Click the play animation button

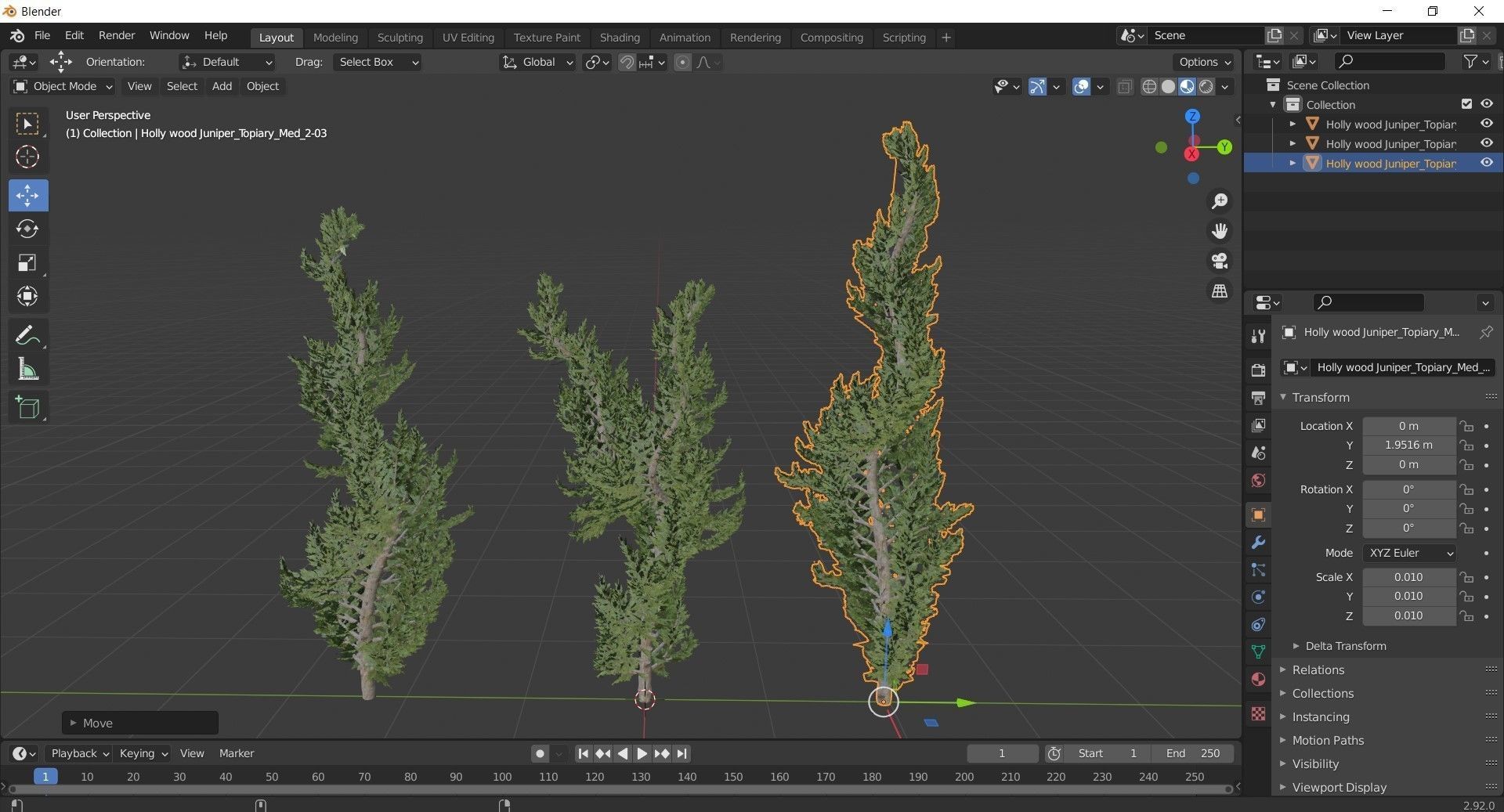pyautogui.click(x=642, y=753)
